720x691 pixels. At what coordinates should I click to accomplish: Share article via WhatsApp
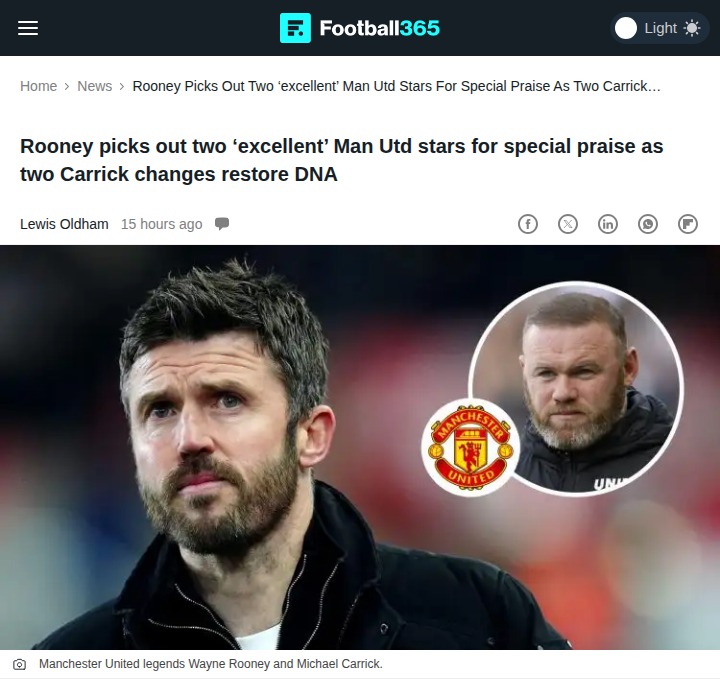[x=648, y=224]
